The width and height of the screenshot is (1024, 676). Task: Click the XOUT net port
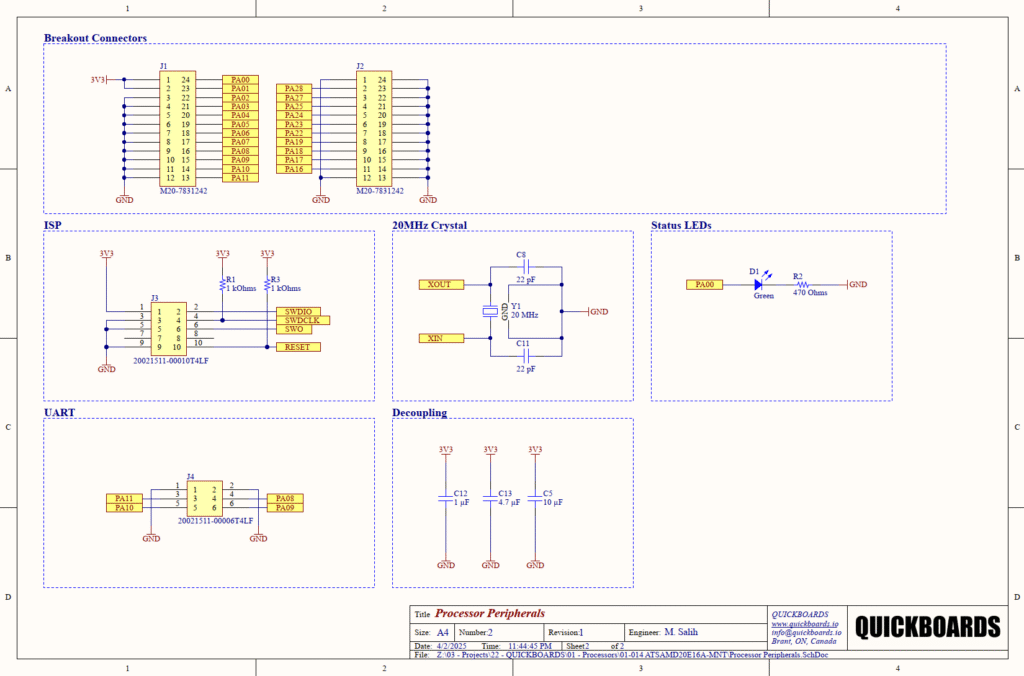(441, 285)
